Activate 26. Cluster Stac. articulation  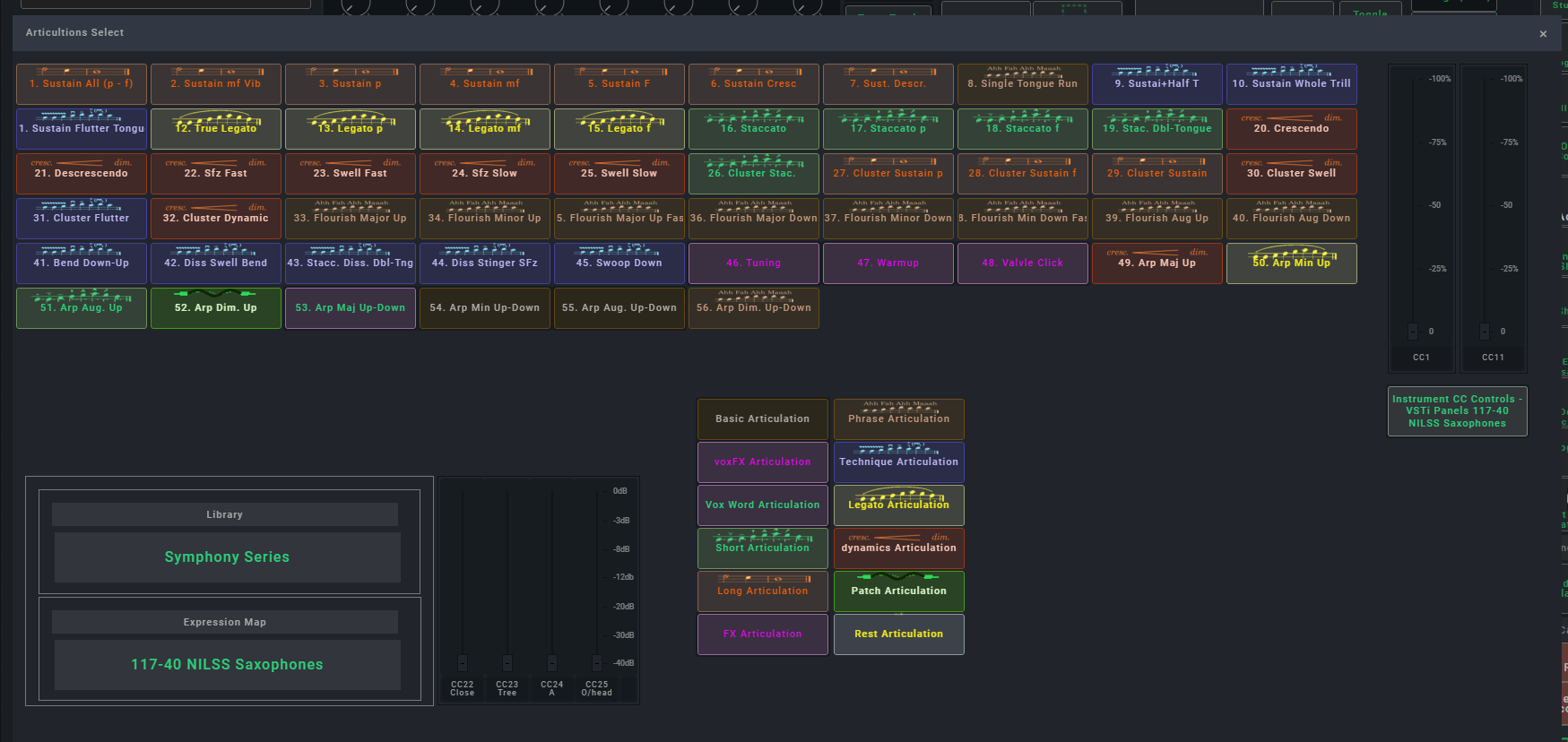(x=754, y=174)
